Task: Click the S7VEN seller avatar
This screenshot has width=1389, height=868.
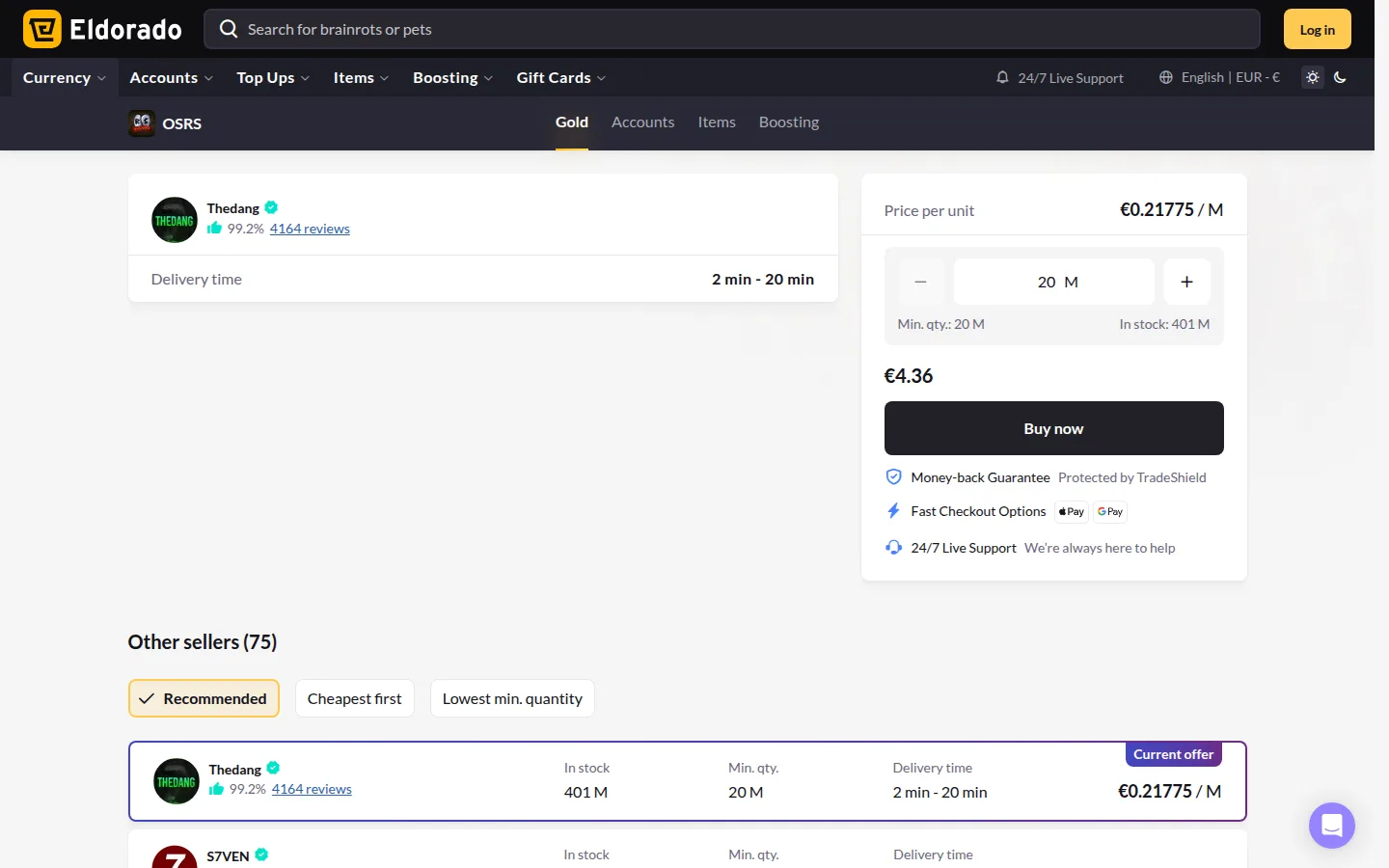Action: click(175, 857)
